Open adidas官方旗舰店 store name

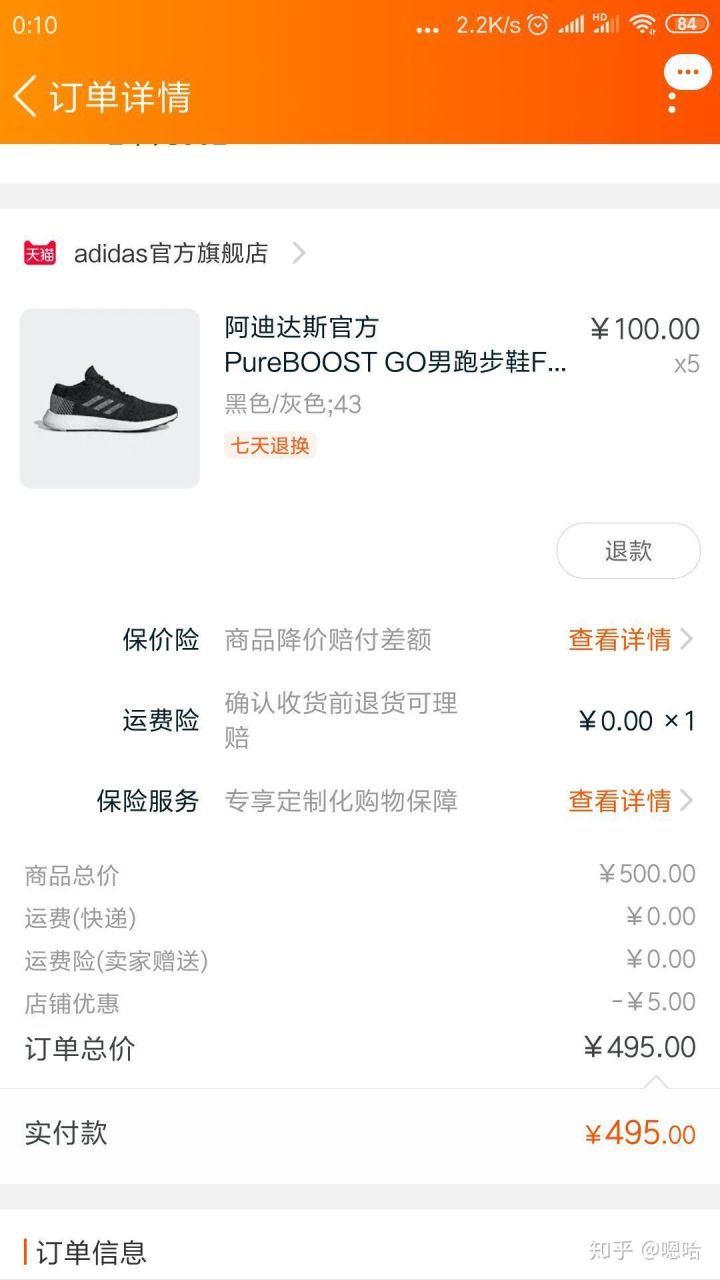click(171, 253)
